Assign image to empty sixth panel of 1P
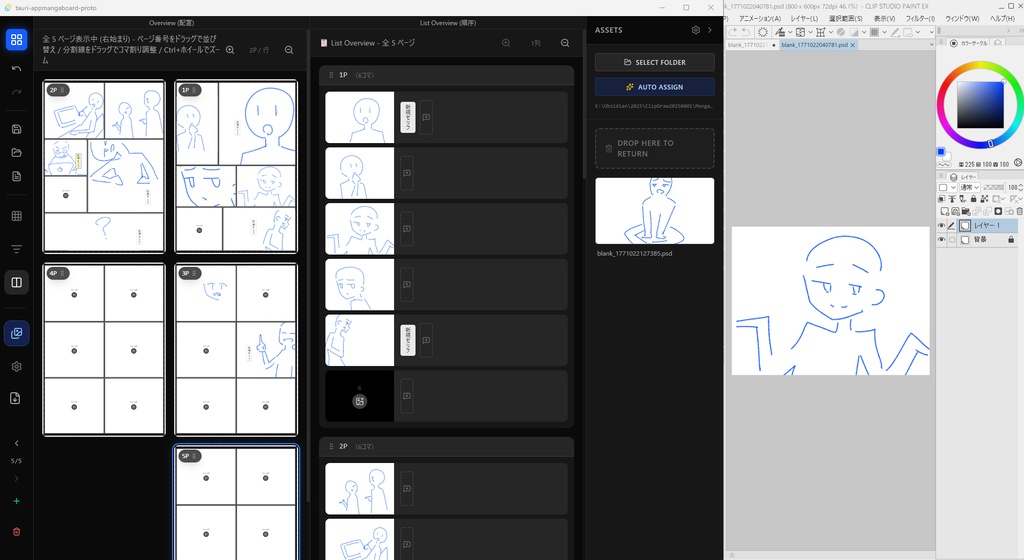This screenshot has height=560, width=1024. coord(359,401)
